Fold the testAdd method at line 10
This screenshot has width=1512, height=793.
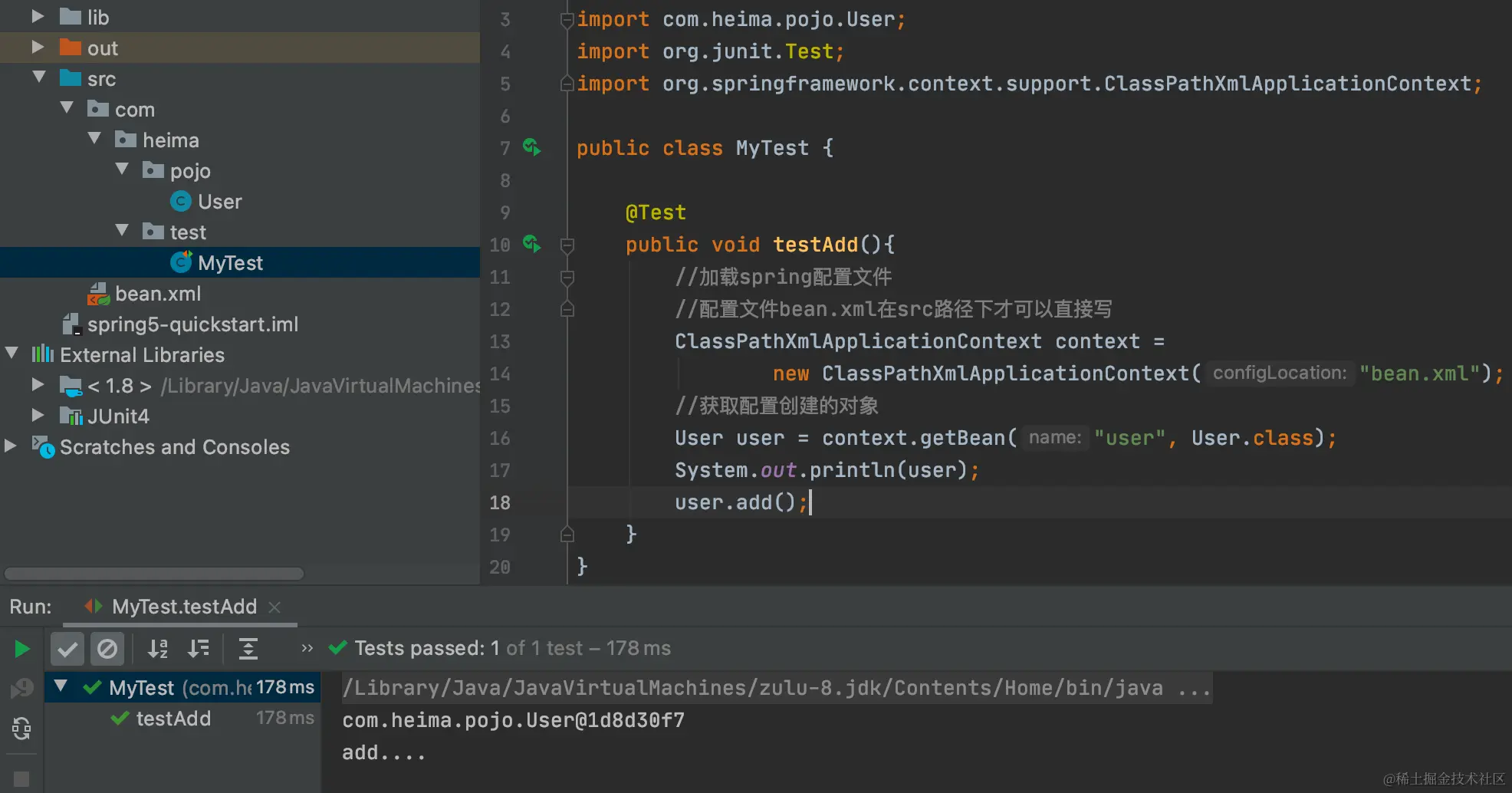[x=567, y=245]
